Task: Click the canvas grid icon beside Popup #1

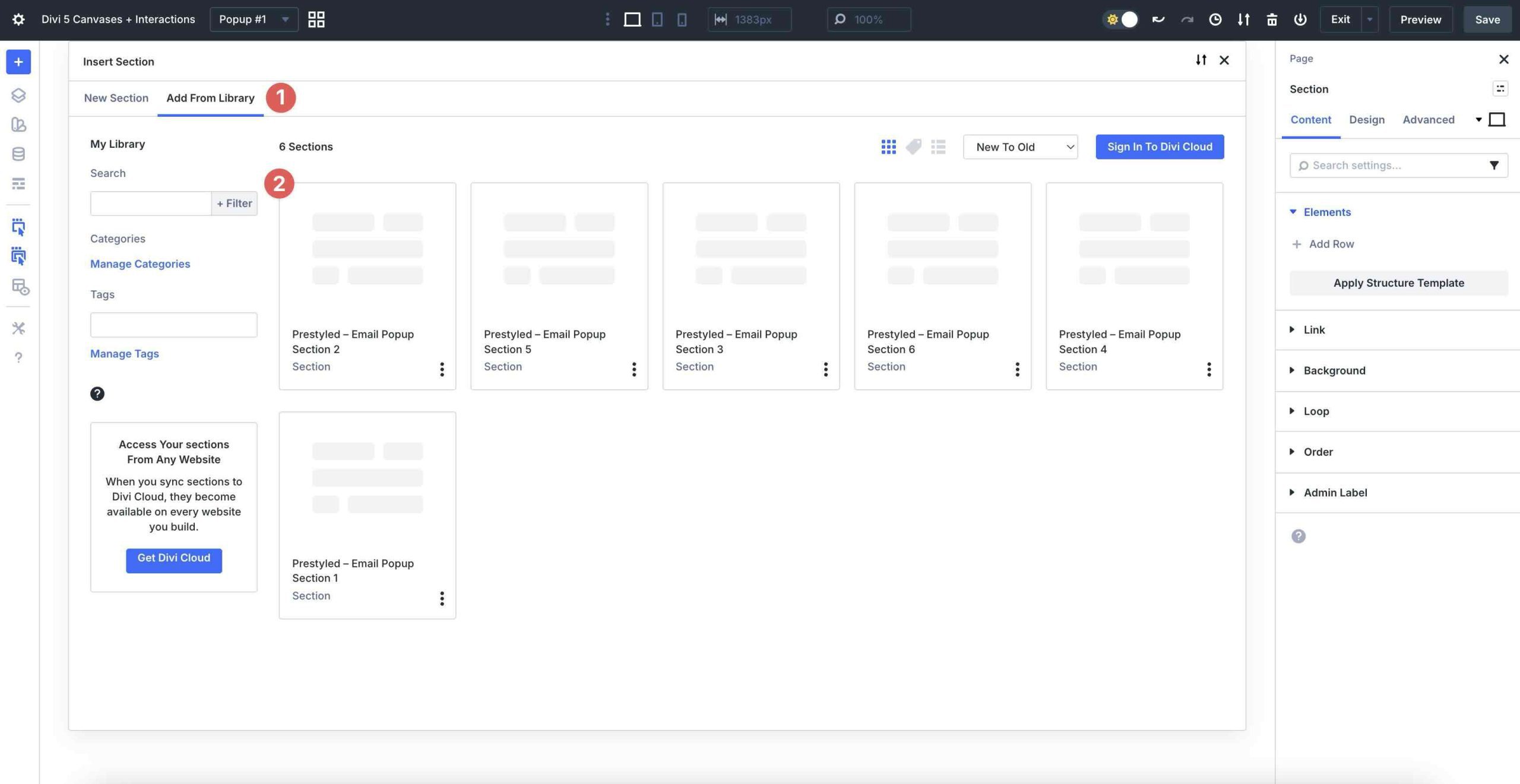Action: pos(316,20)
